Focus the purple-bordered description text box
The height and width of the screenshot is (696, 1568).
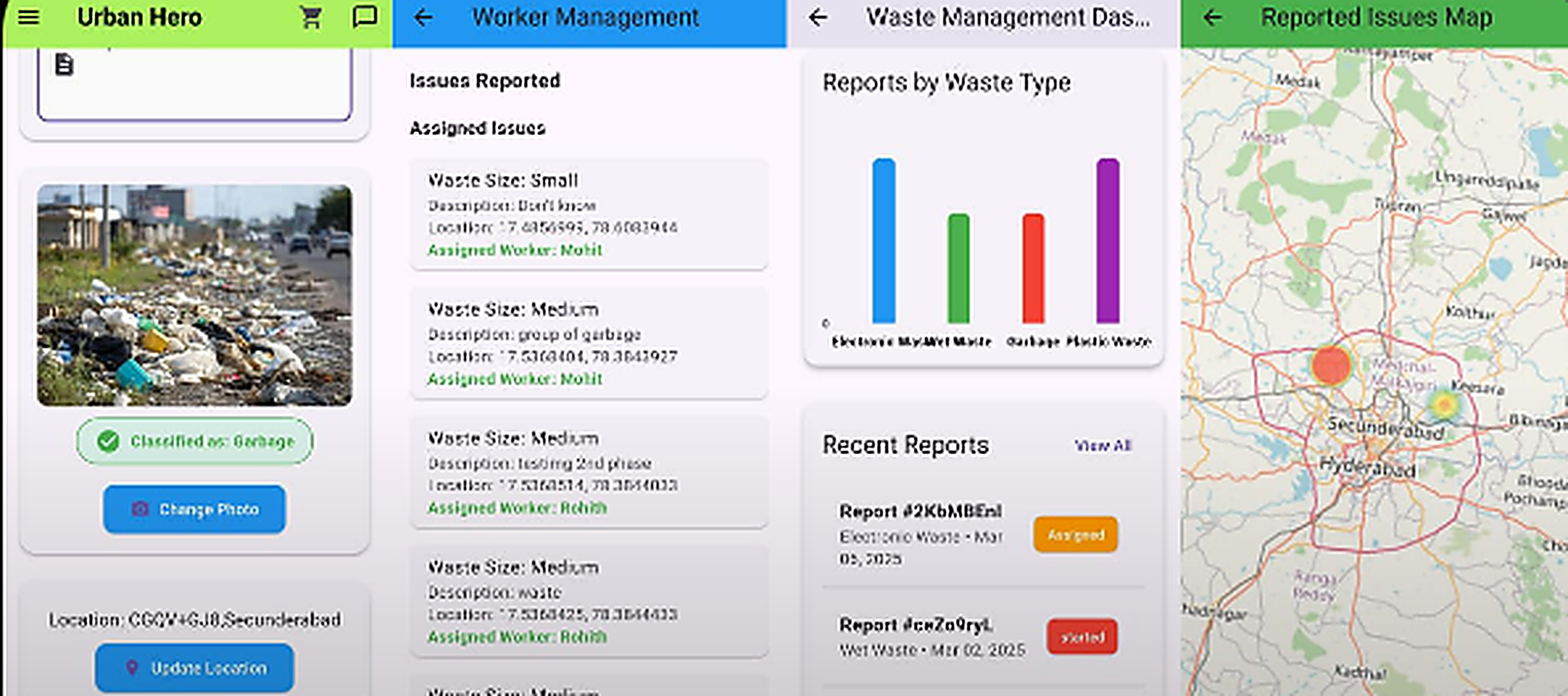pos(194,84)
